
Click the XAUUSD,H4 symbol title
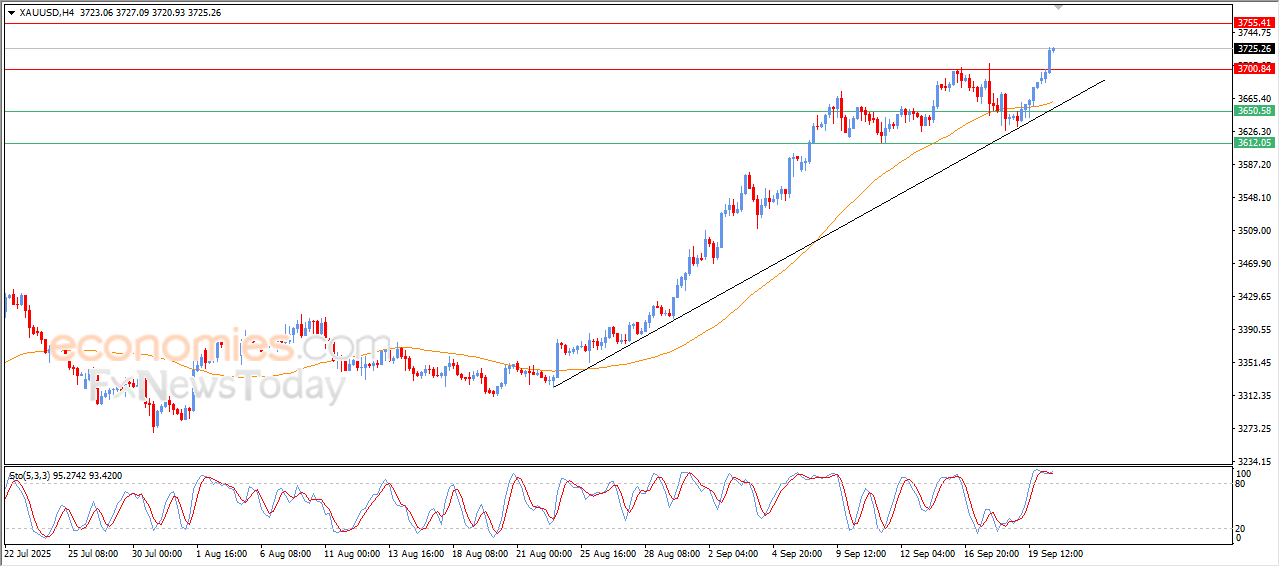pos(46,13)
